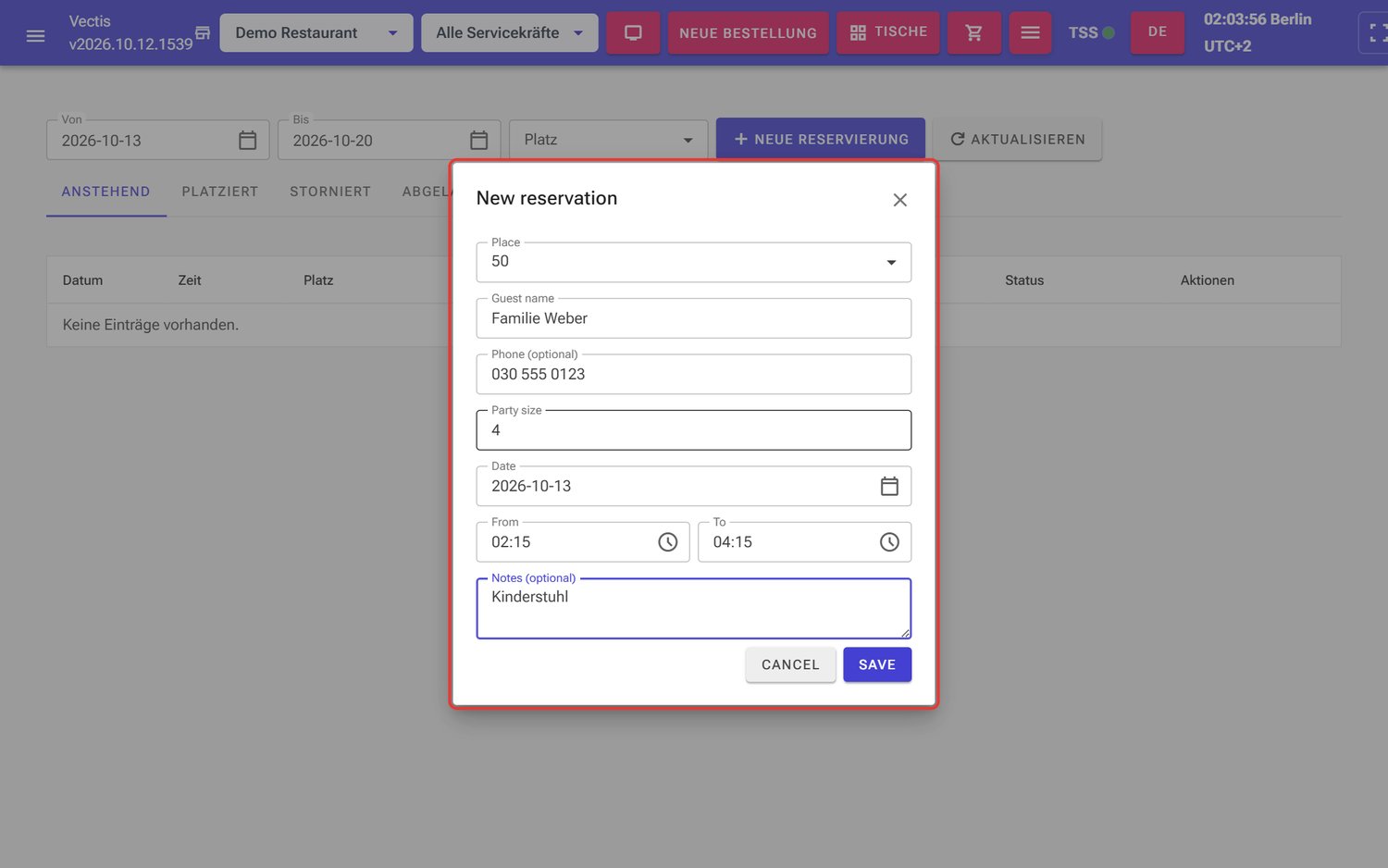
Task: Click the To time field showing 04:15
Action: click(805, 542)
